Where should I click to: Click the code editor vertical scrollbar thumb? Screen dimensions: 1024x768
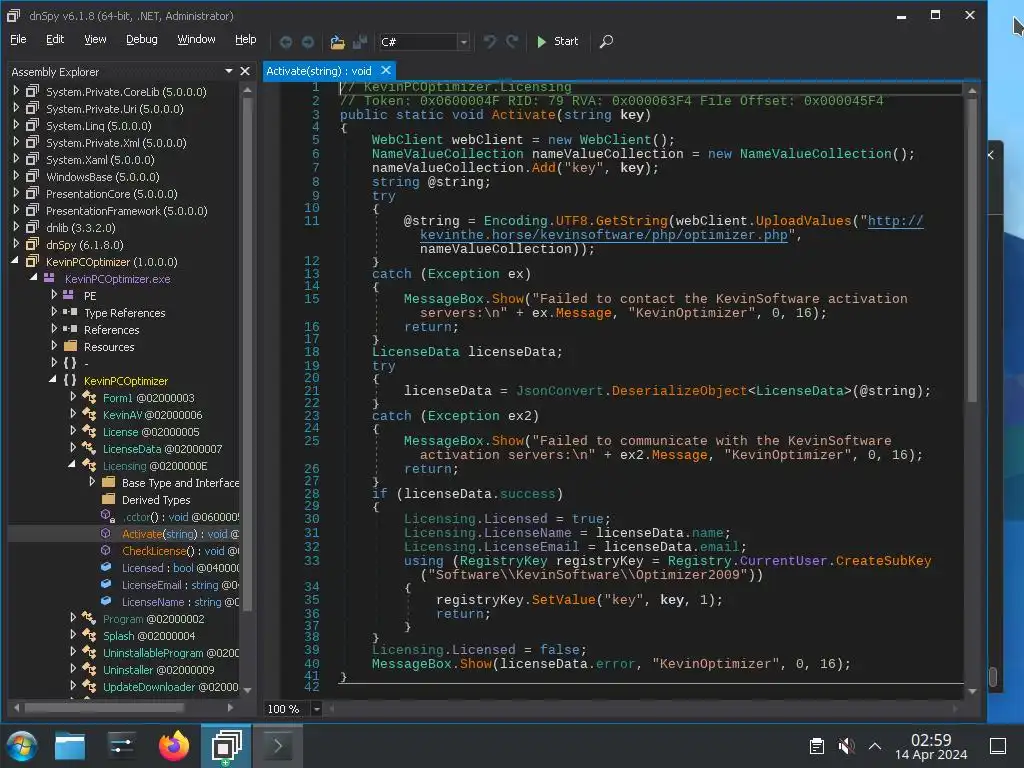pyautogui.click(x=972, y=249)
